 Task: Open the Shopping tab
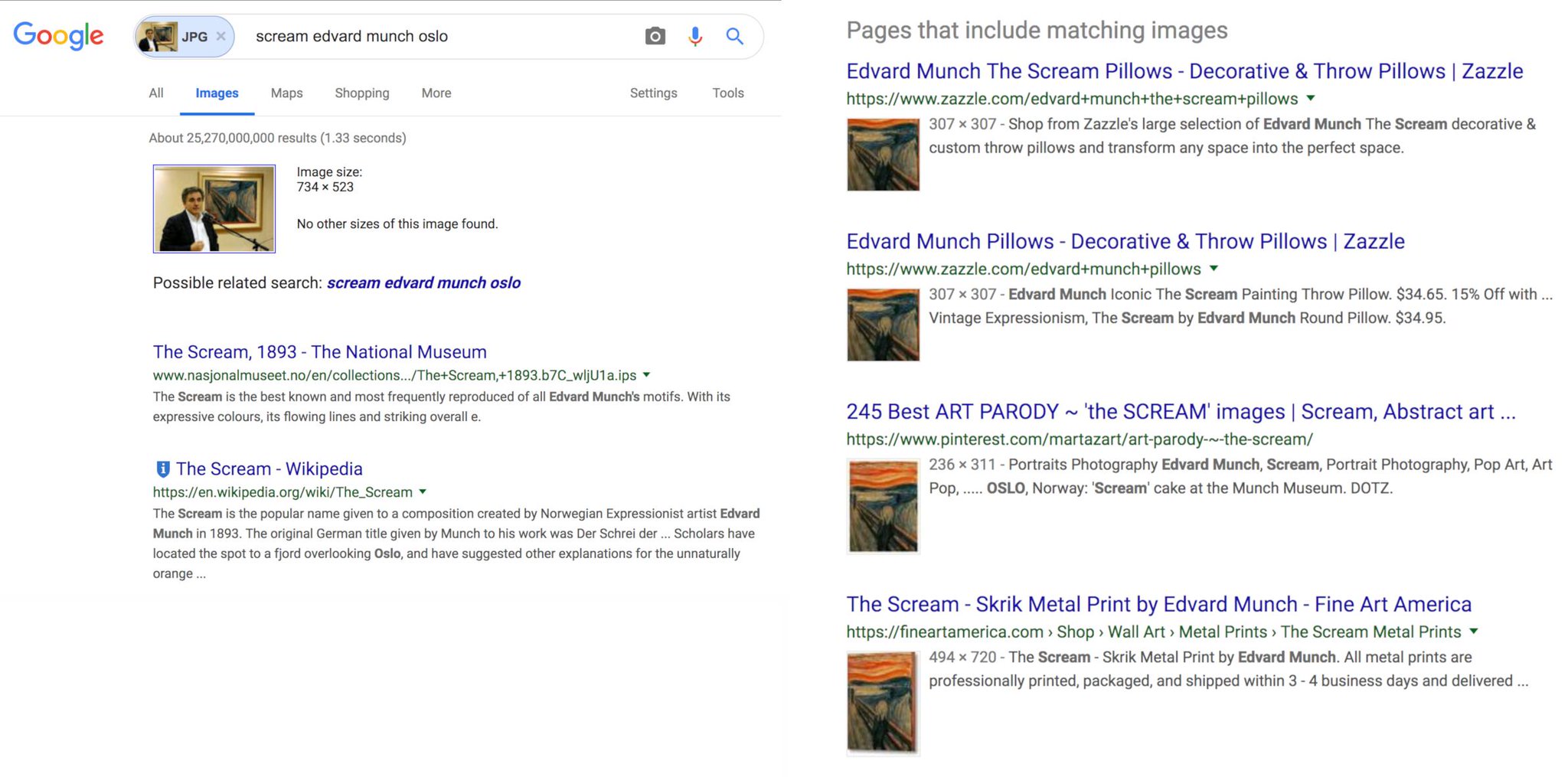pyautogui.click(x=362, y=93)
